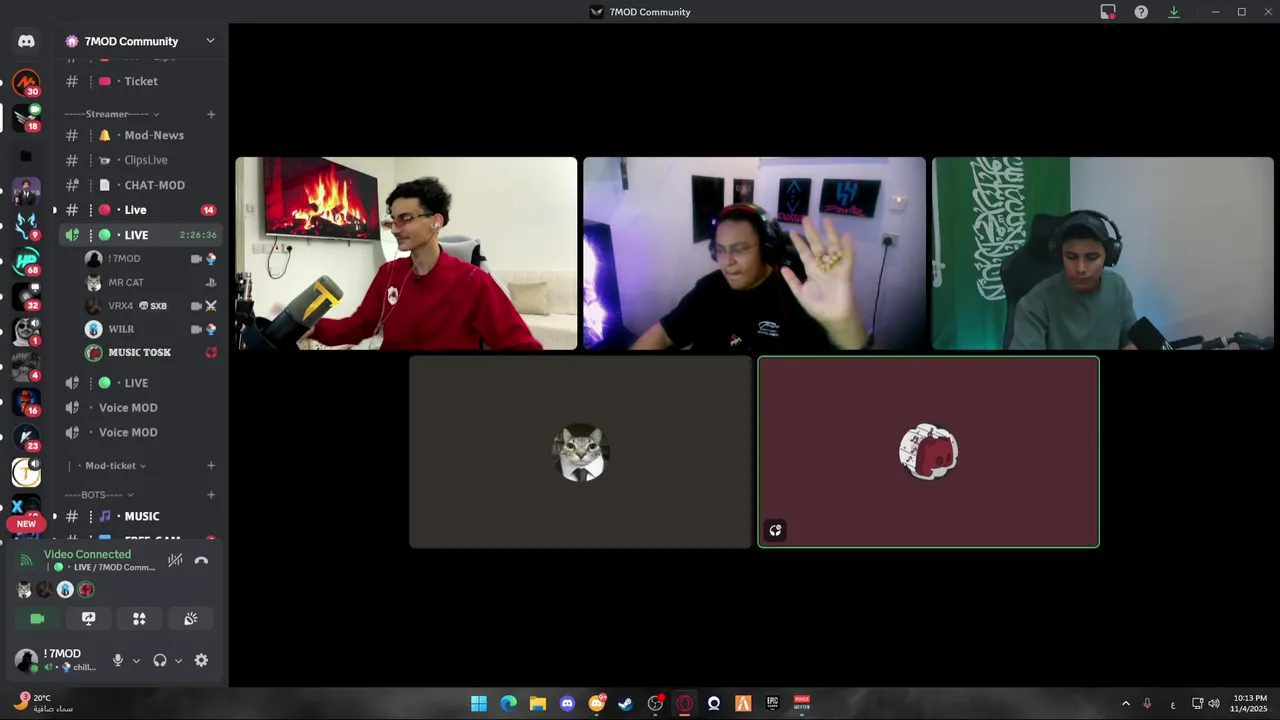Select the cat avatar participant tile

click(x=580, y=452)
